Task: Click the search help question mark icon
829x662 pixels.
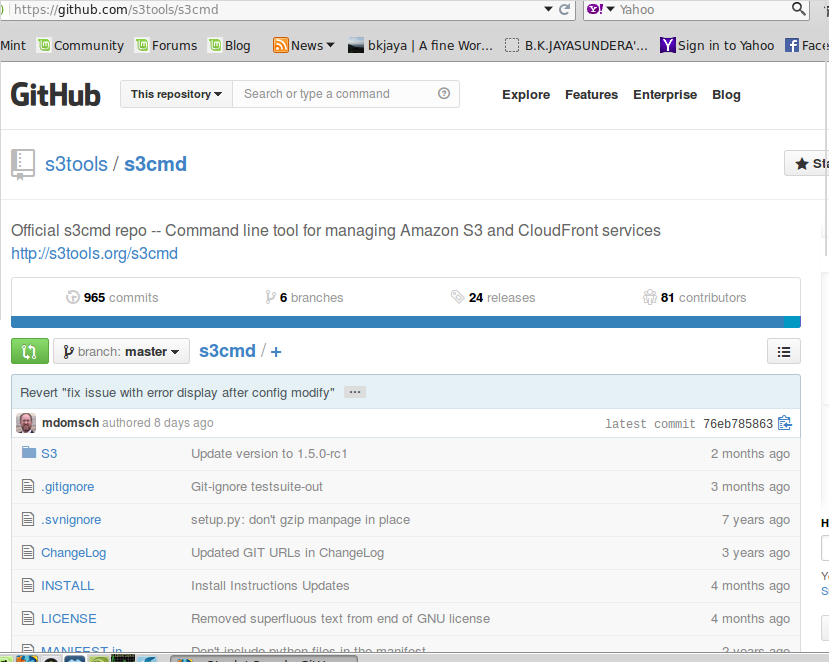Action: point(444,94)
